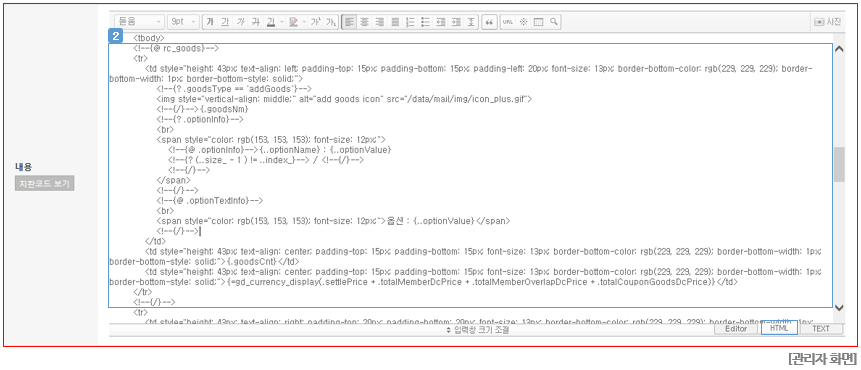Click the 치환코드 보기 button
The image size is (861, 370).
[x=44, y=184]
